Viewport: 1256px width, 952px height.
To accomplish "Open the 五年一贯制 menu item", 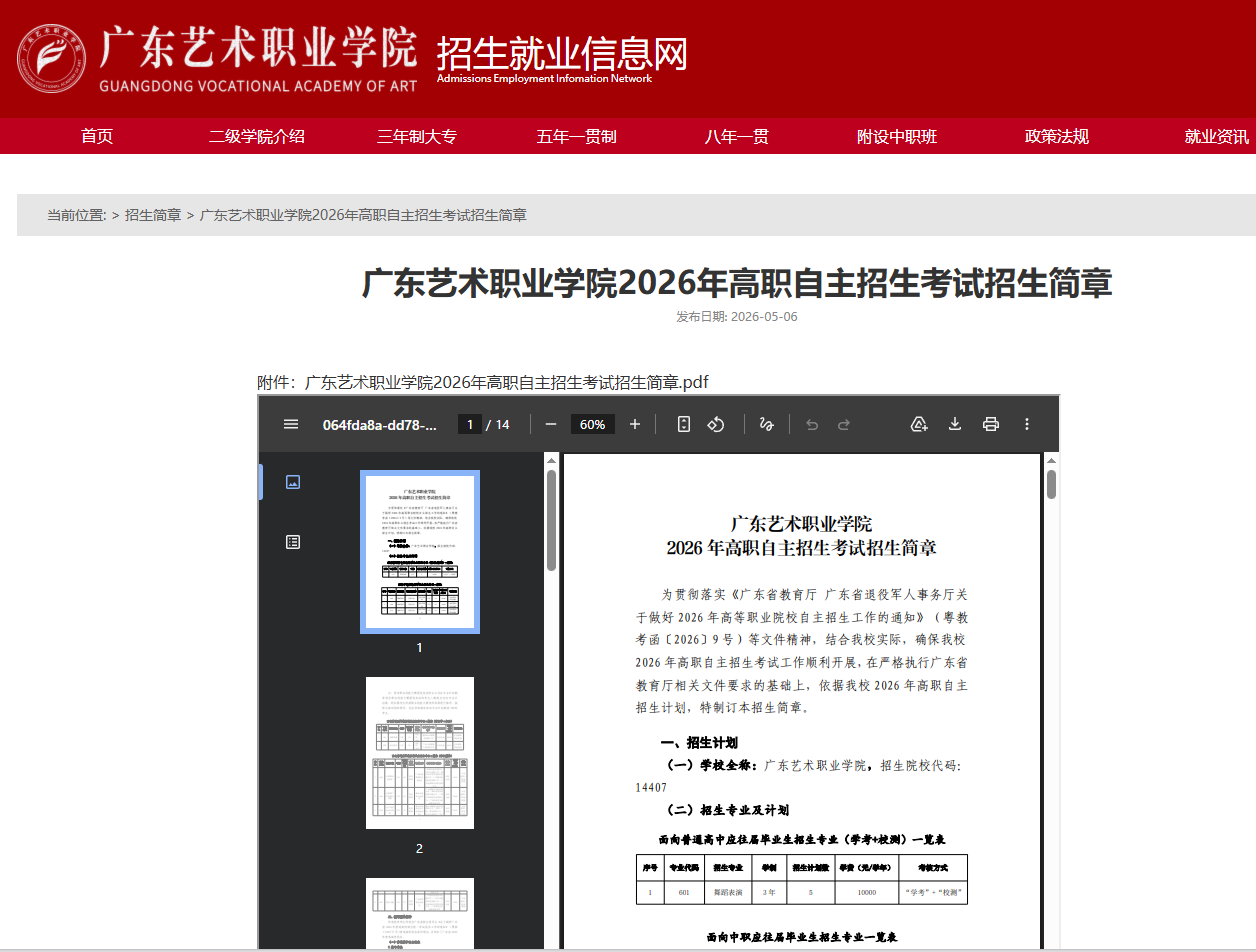I will pyautogui.click(x=577, y=137).
